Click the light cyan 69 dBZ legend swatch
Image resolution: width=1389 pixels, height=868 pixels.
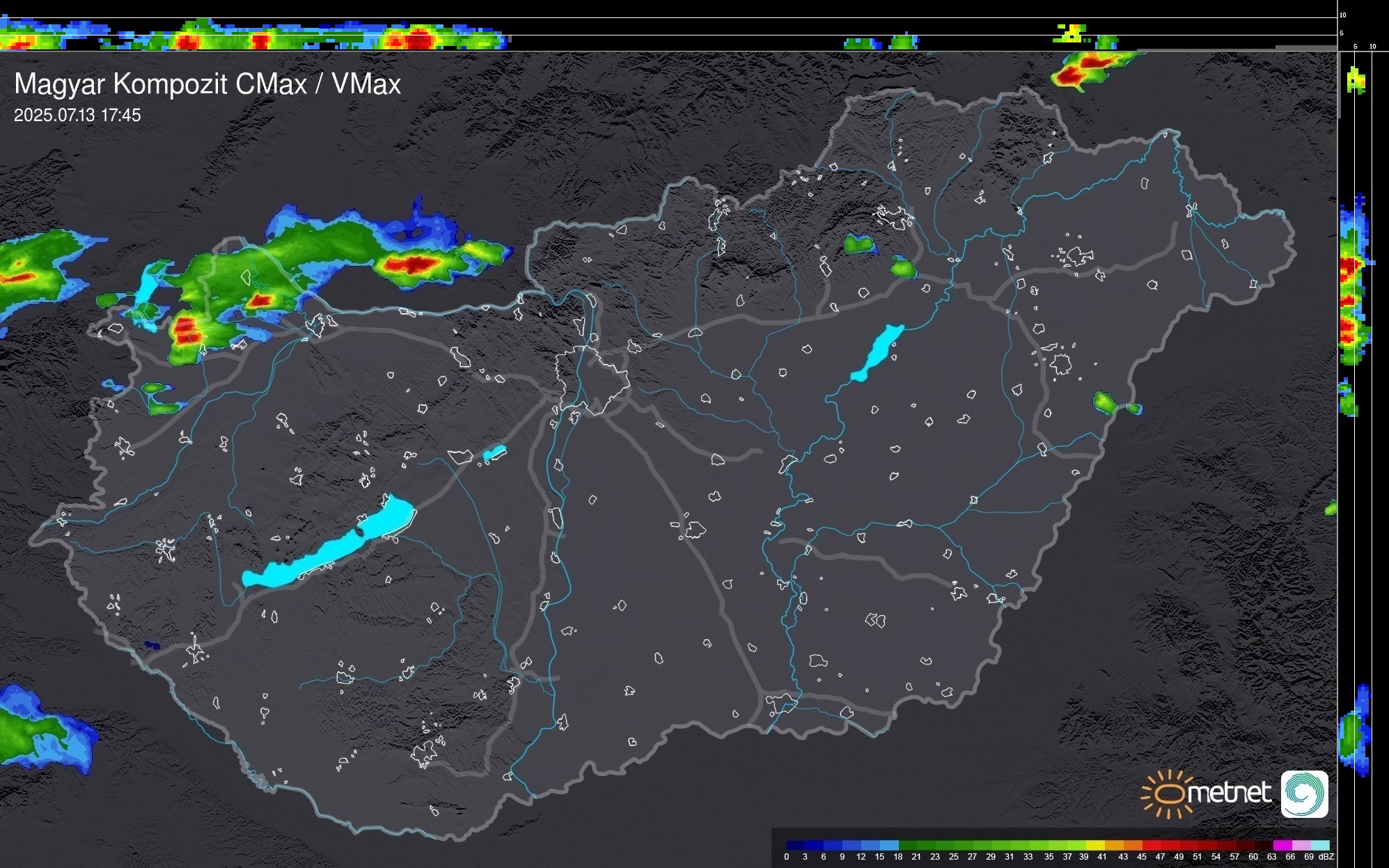point(1319,845)
